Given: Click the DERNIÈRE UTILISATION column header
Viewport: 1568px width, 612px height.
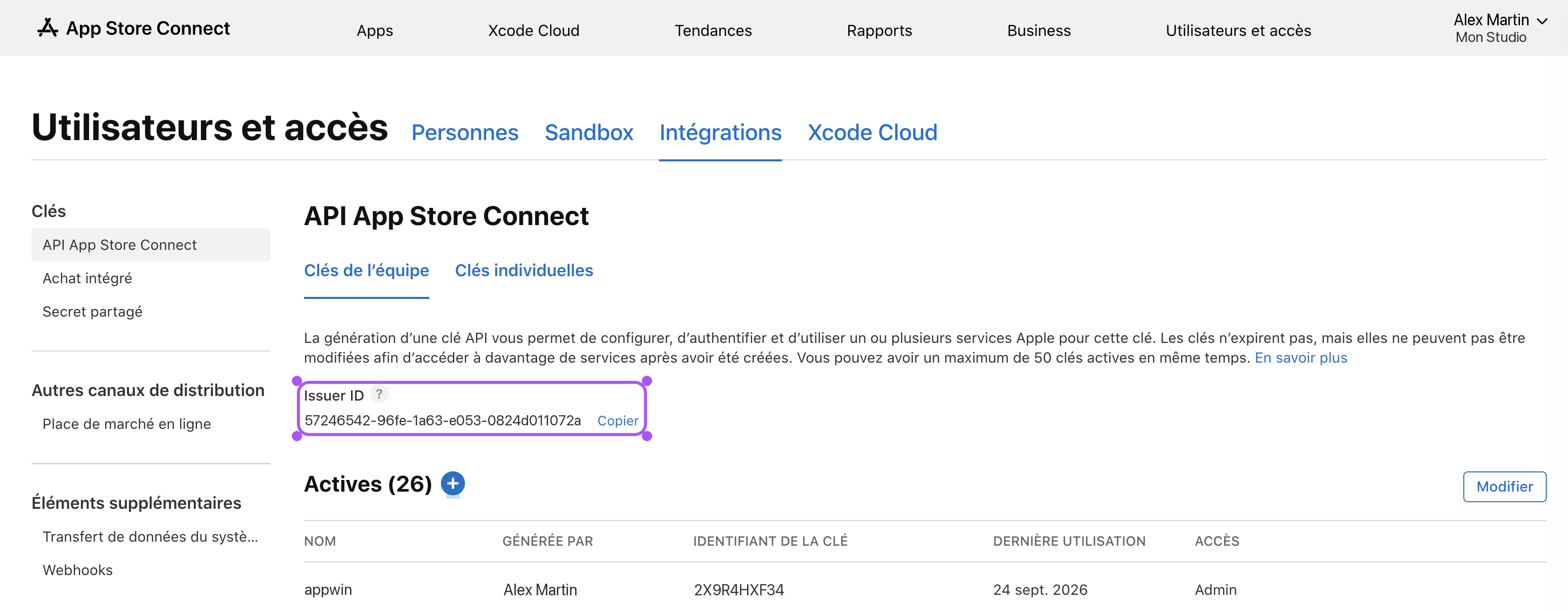Looking at the screenshot, I should tap(1069, 541).
